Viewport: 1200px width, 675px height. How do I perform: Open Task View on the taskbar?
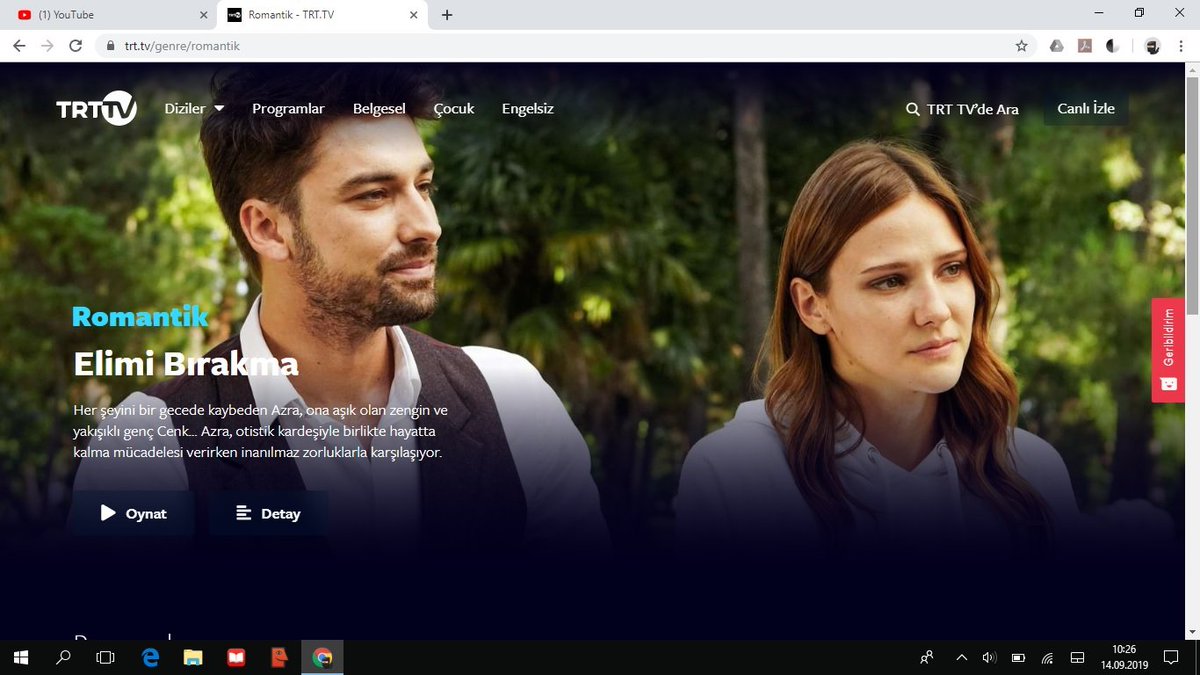(x=105, y=657)
